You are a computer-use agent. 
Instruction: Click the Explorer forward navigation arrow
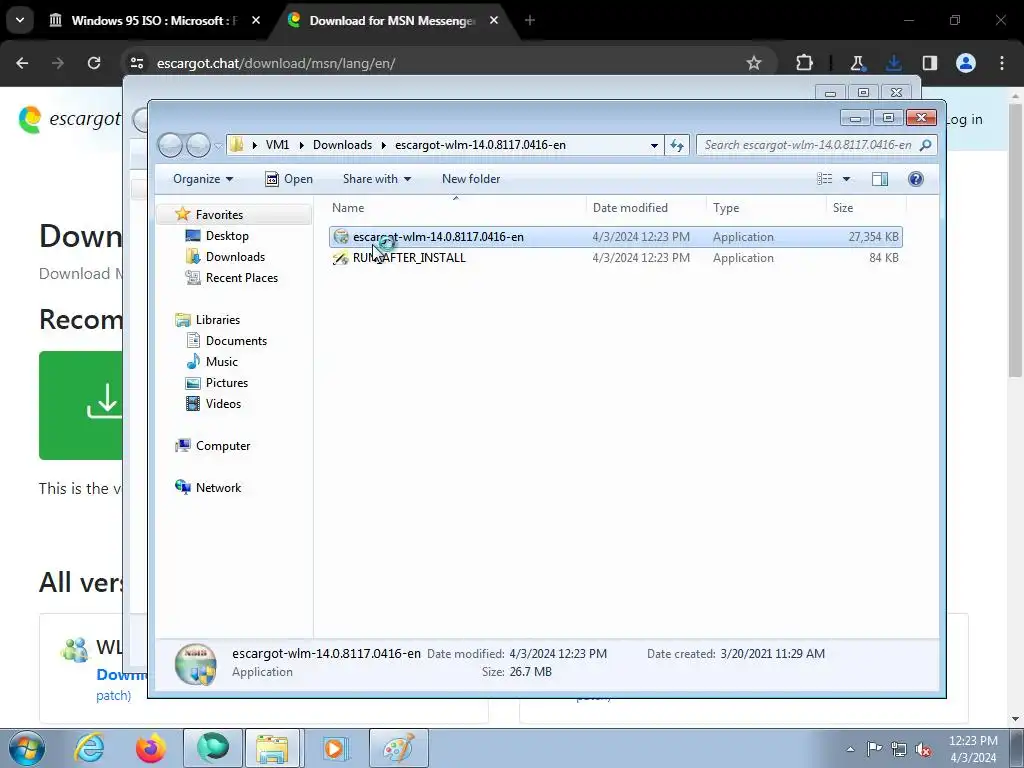point(198,145)
